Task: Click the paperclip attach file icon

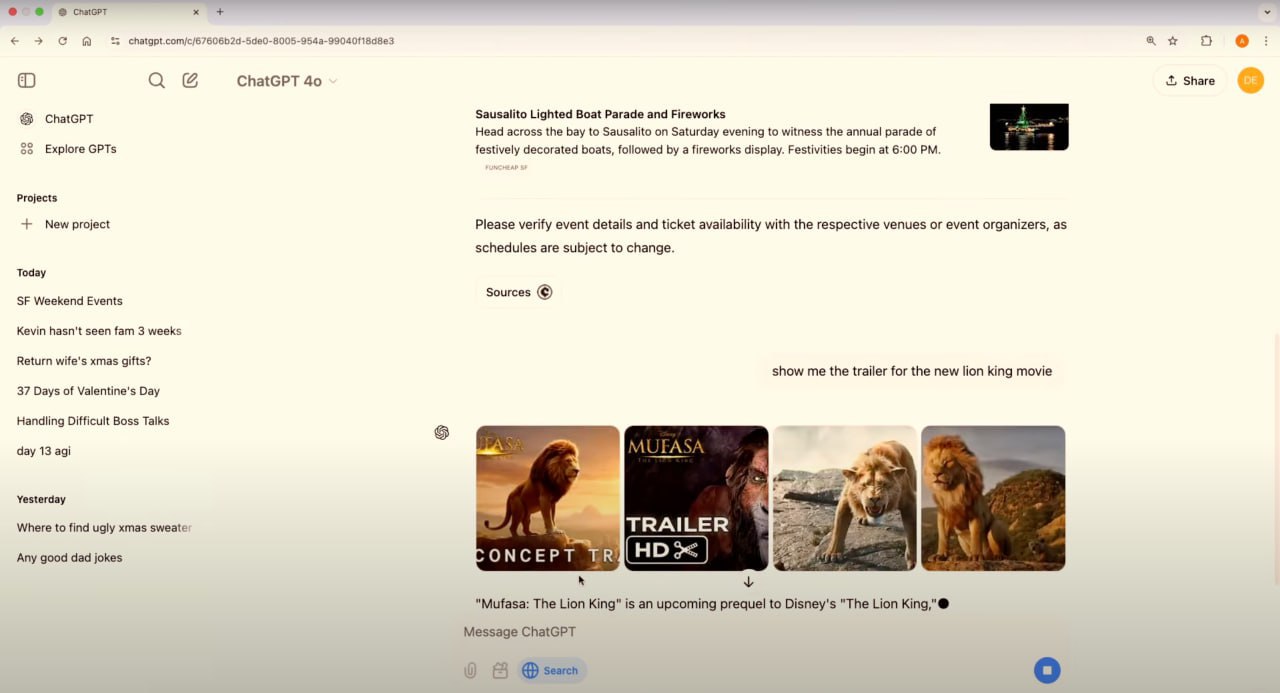Action: (470, 671)
